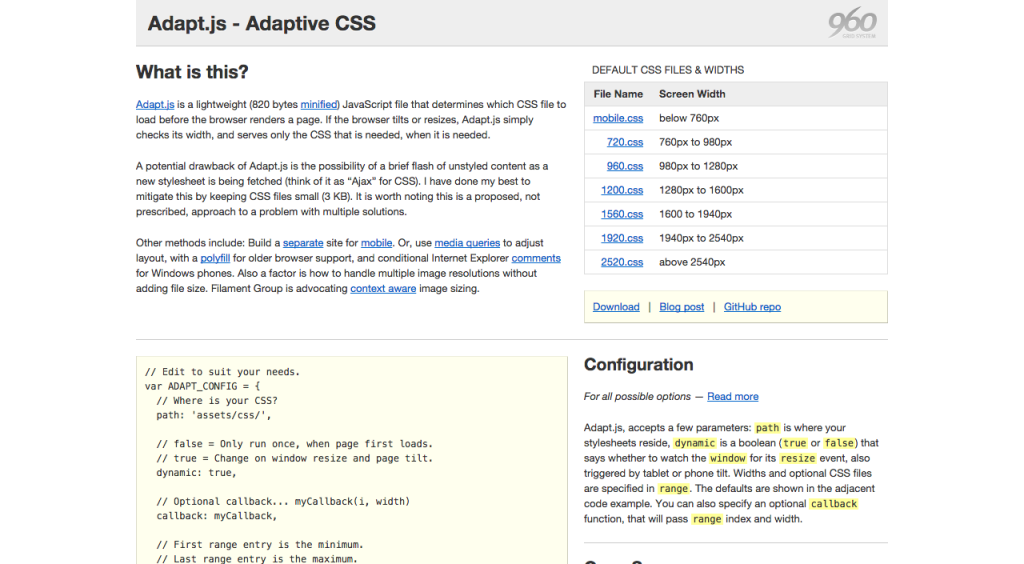Viewport: 1024px width, 564px height.
Task: Open 960.css file link
Action: coord(625,166)
